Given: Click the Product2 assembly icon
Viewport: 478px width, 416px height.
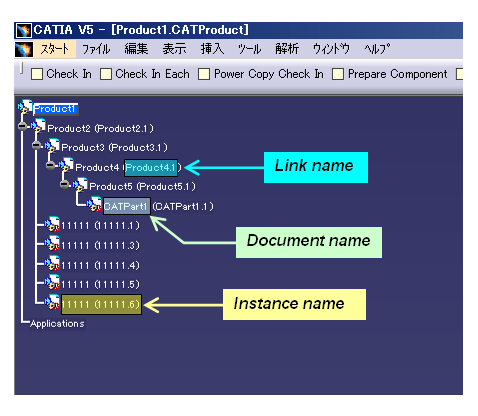Looking at the screenshot, I should pos(39,126).
